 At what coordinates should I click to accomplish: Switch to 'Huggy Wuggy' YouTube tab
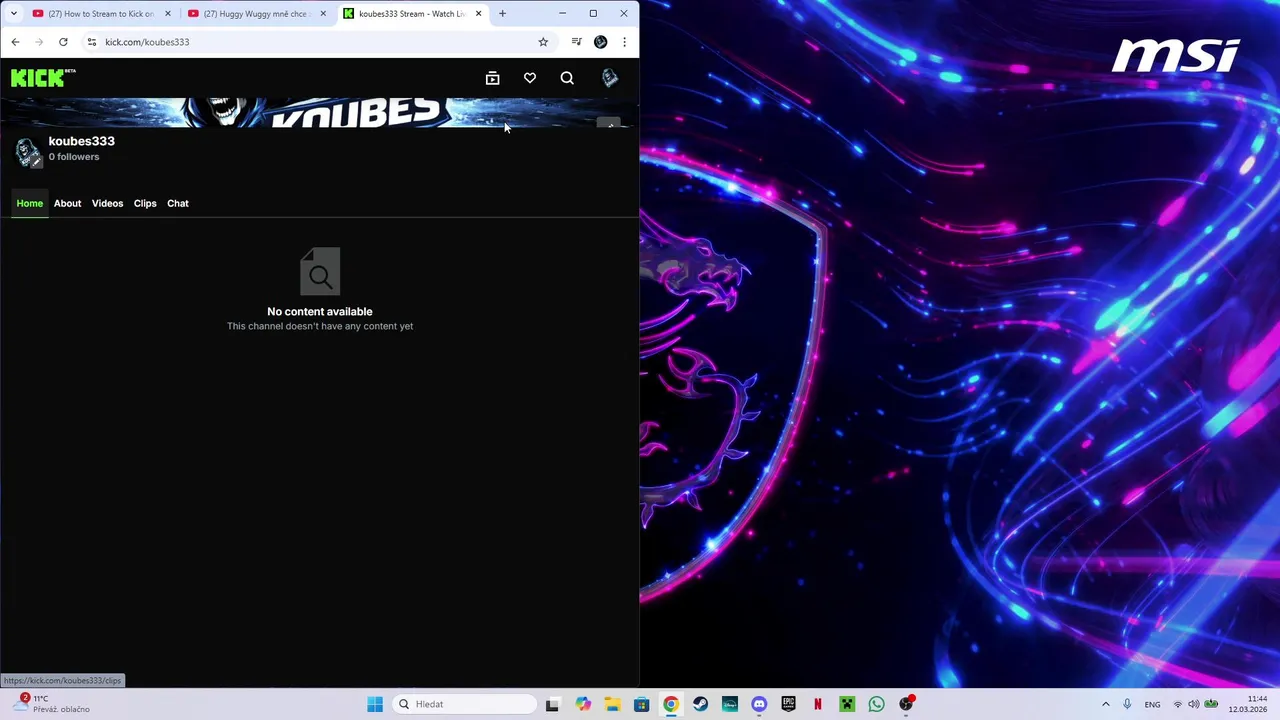257,14
